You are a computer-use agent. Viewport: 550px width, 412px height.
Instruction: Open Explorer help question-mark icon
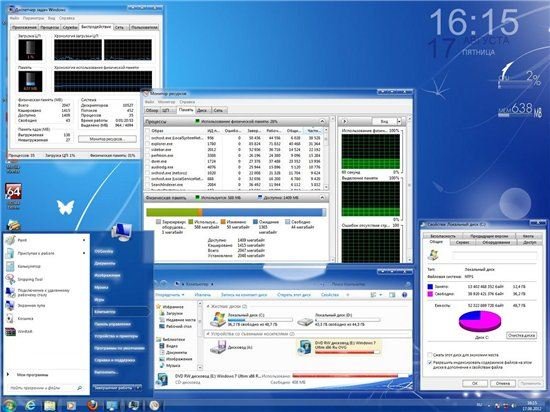click(x=404, y=295)
